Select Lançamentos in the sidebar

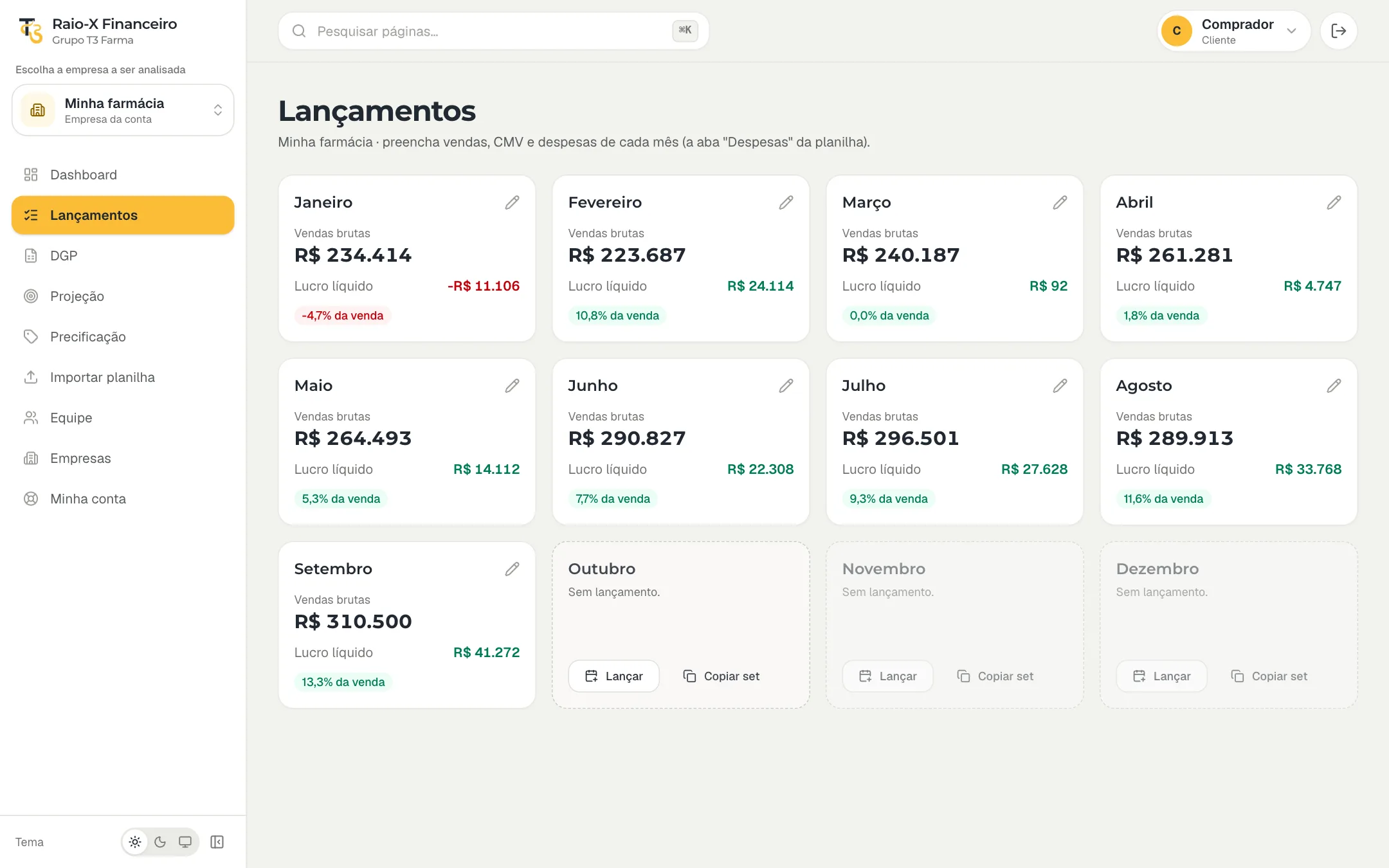pyautogui.click(x=123, y=215)
